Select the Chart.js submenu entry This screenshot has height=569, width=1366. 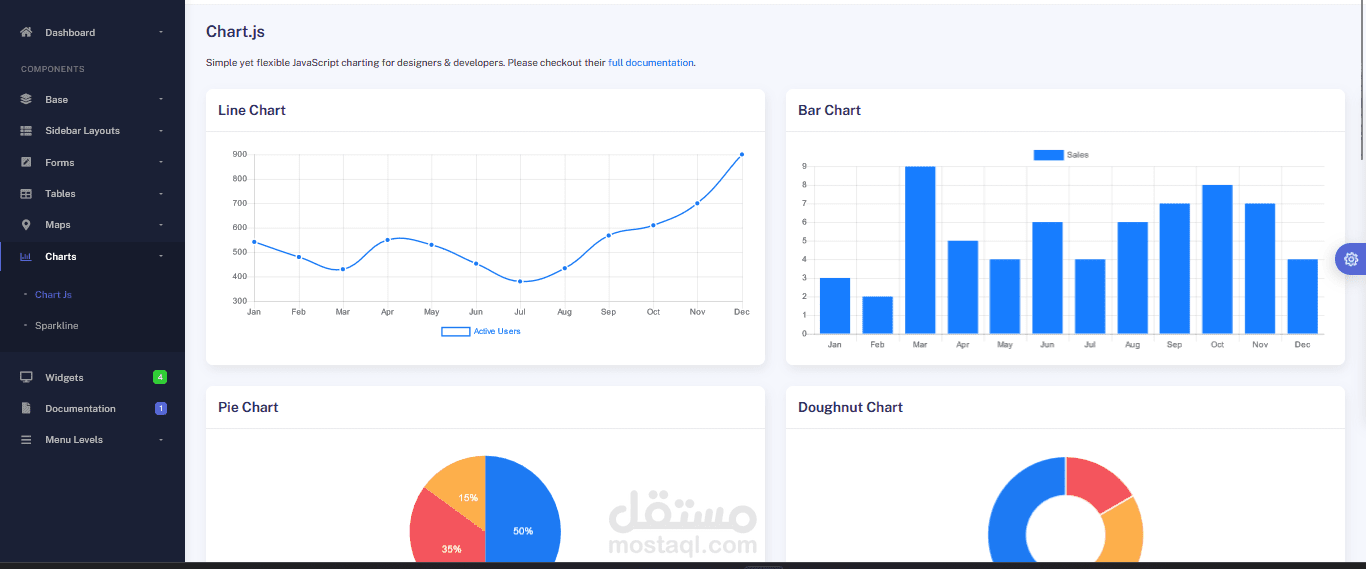53,295
